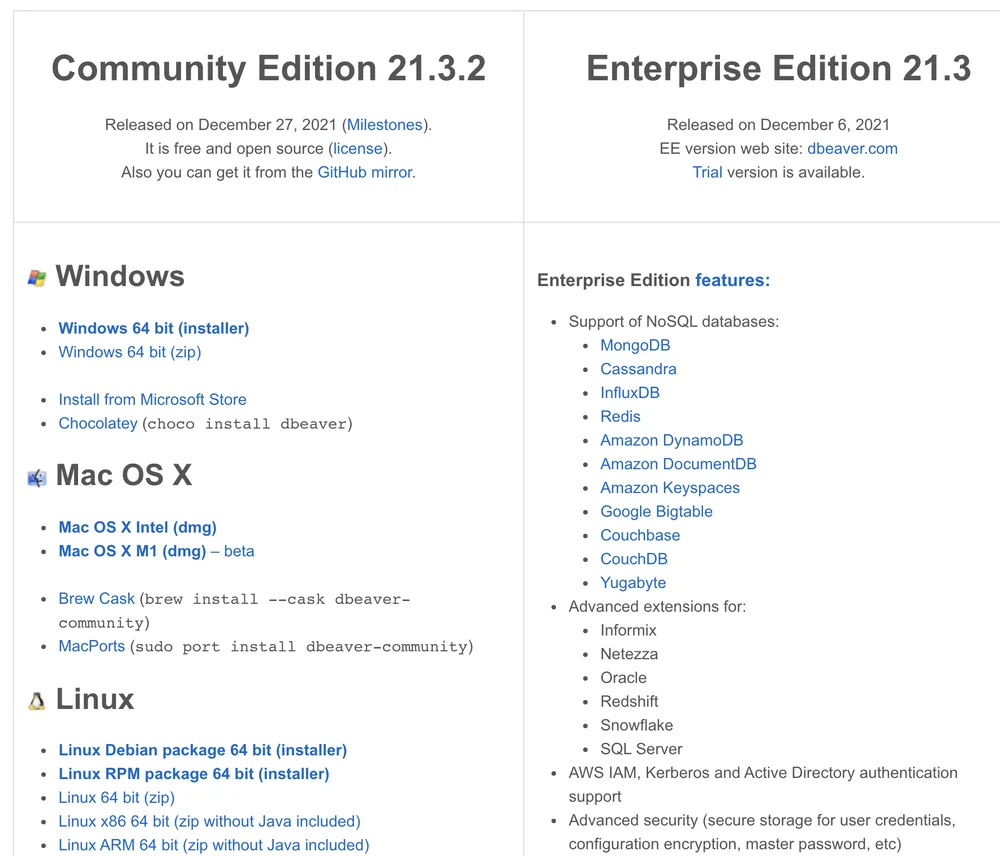
Task: Visit the dbeaver.com website link
Action: tap(852, 149)
